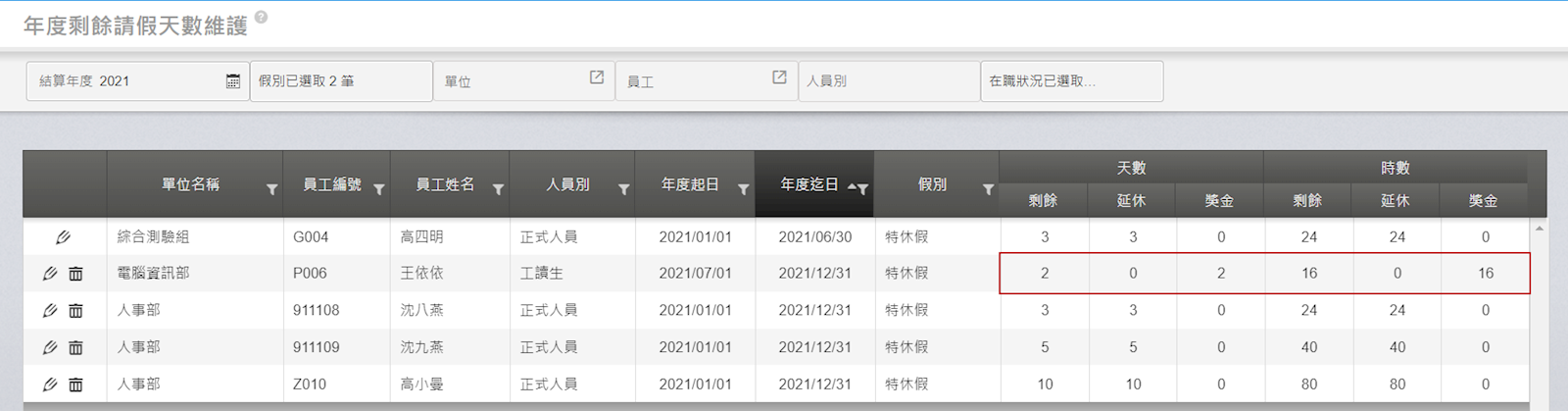Open the 員工 selection popup icon
Screen dimensions: 1568x411
(779, 77)
